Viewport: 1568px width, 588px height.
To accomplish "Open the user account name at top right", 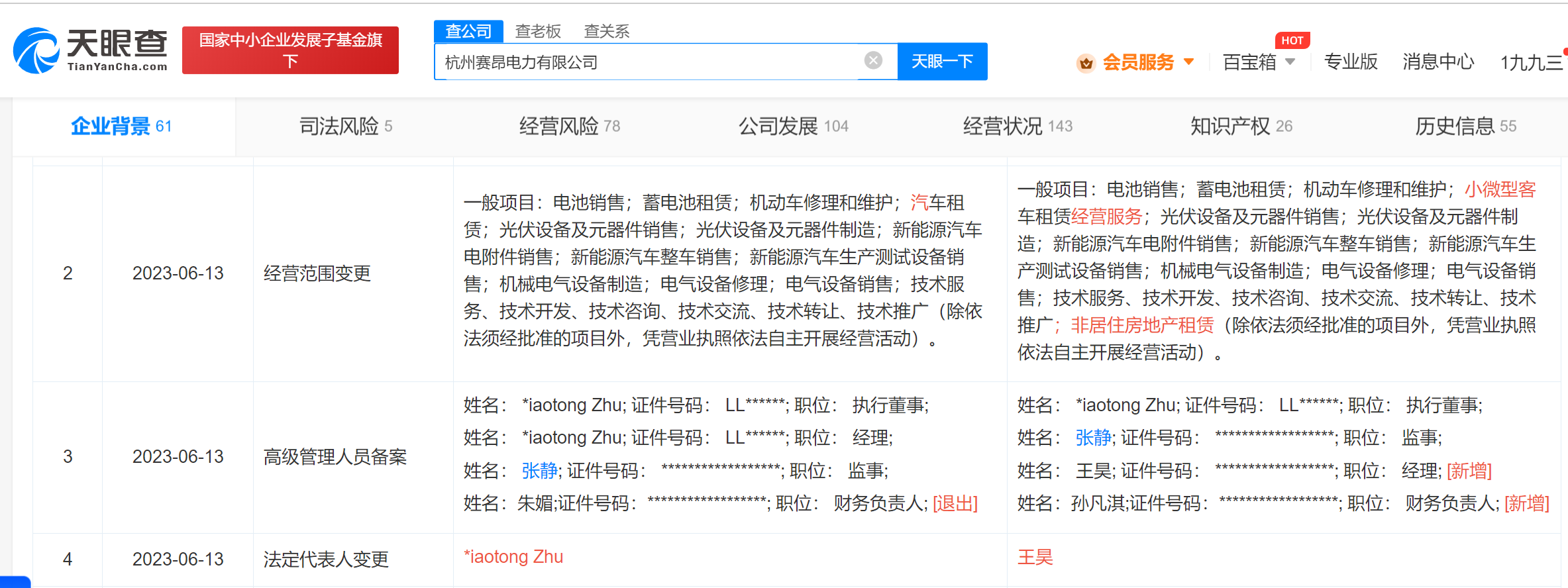I will coord(1532,63).
